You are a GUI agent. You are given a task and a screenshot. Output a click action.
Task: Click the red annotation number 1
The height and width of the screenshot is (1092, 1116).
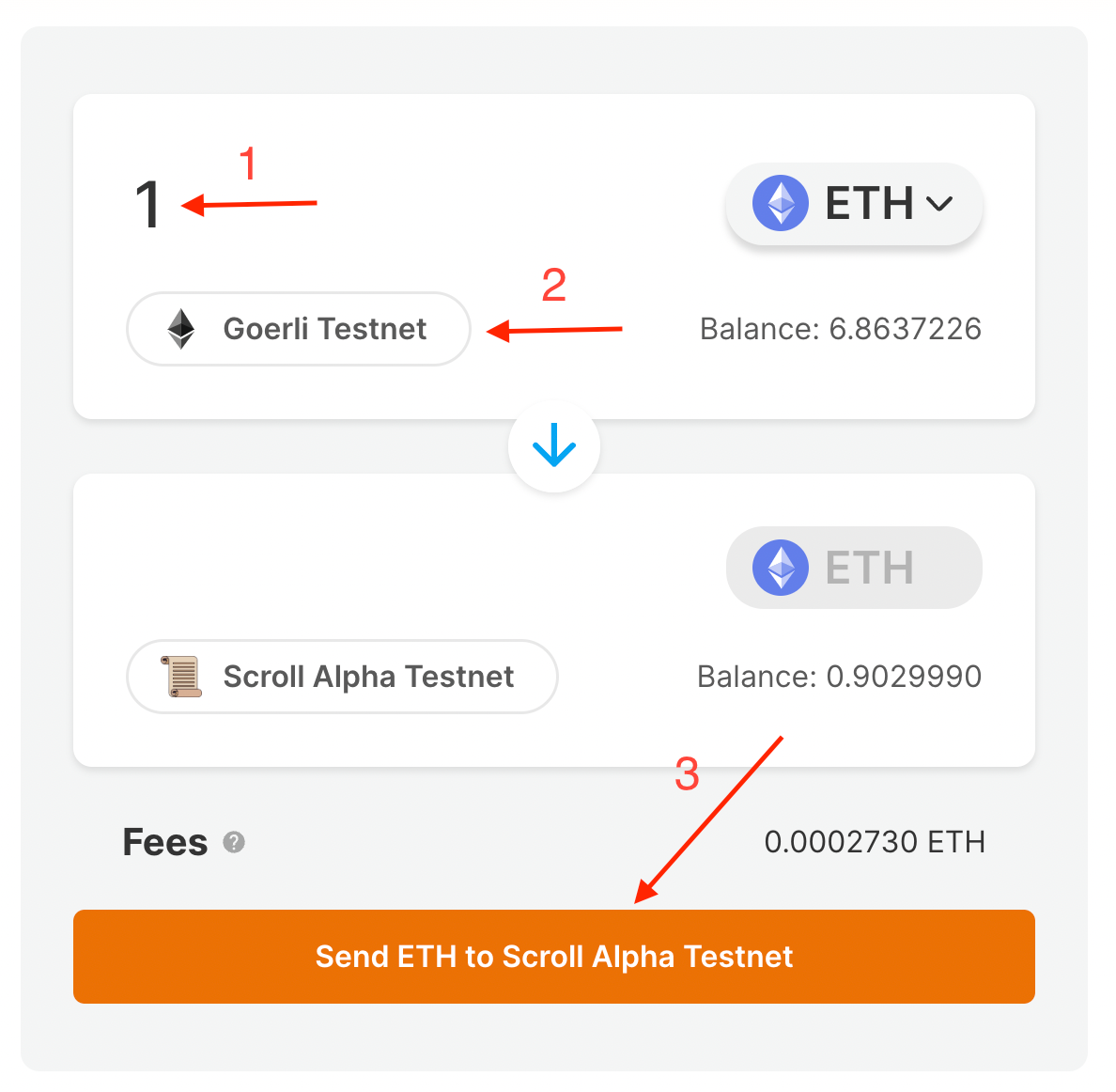pyautogui.click(x=248, y=163)
